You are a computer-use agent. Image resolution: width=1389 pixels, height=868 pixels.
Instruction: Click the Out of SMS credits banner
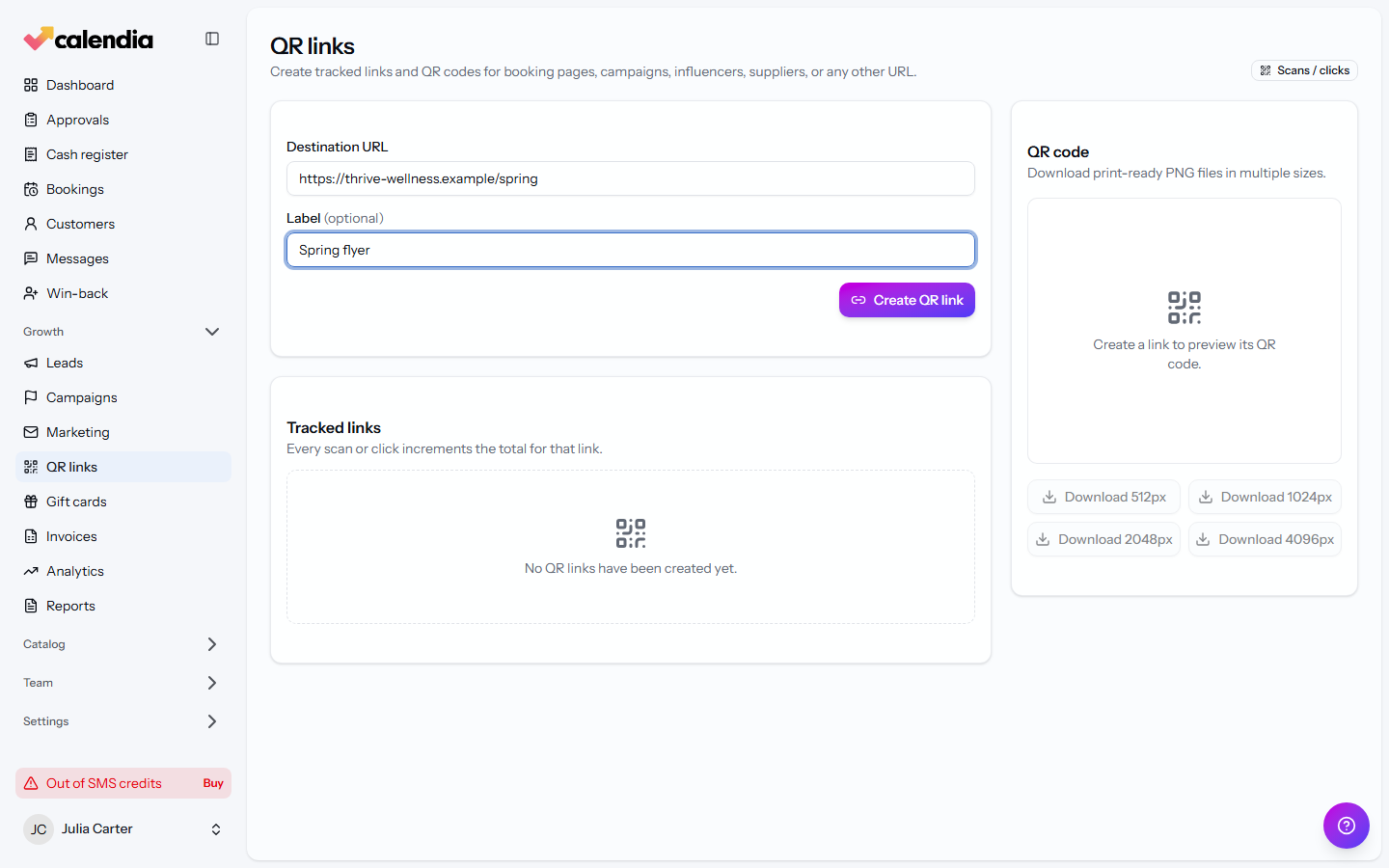(x=123, y=783)
